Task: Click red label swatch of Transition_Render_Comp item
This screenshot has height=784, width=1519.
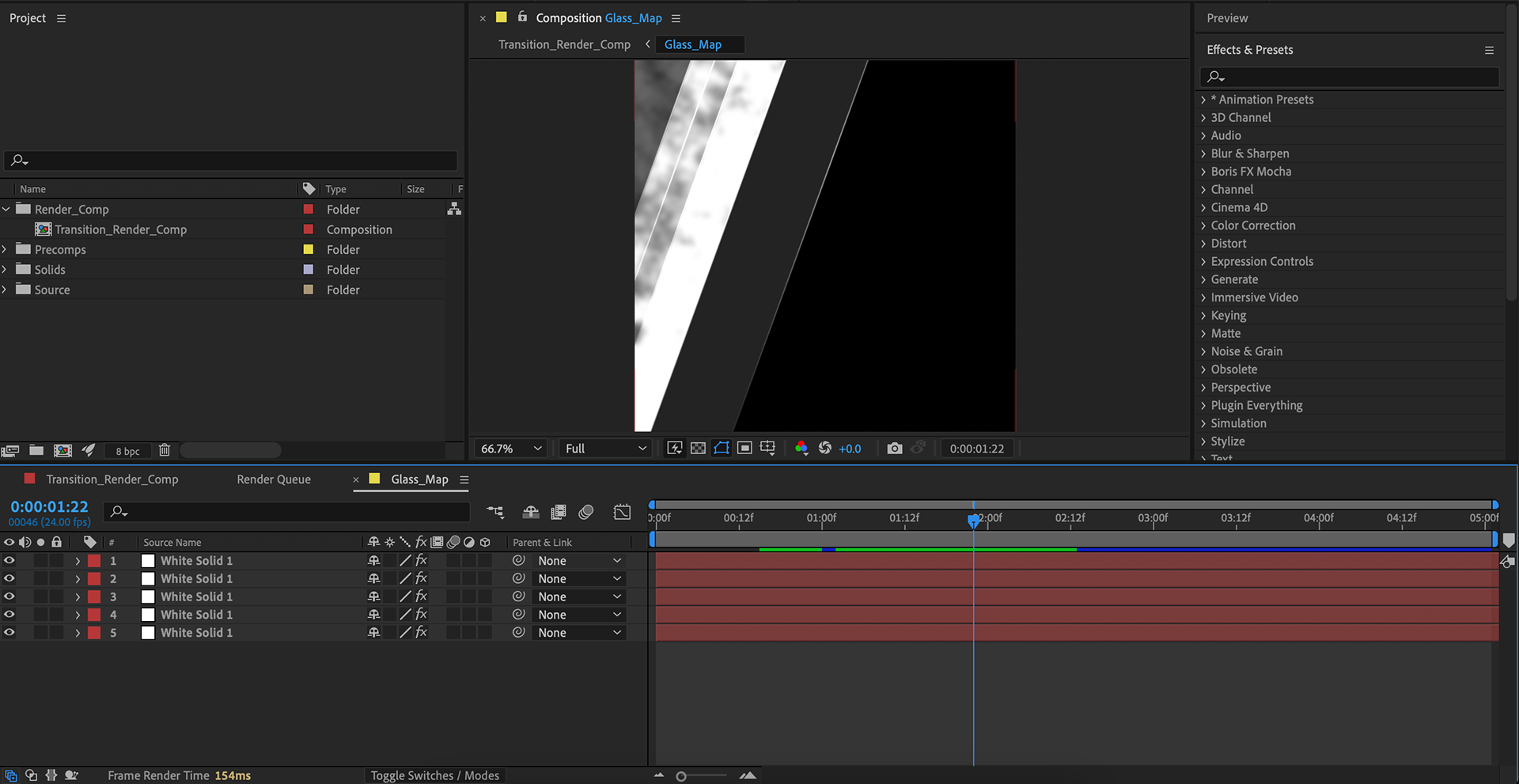Action: [309, 229]
